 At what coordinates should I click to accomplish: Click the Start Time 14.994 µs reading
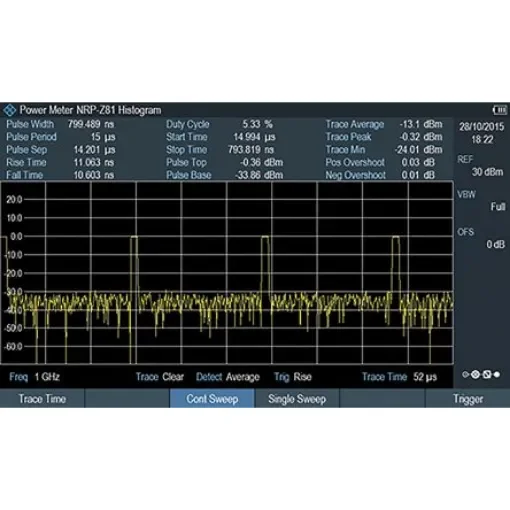221,137
